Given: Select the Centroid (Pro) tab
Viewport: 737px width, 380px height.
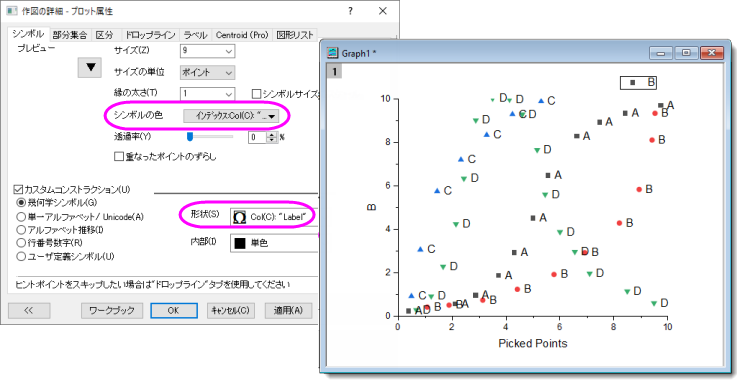Looking at the screenshot, I should (x=242, y=35).
